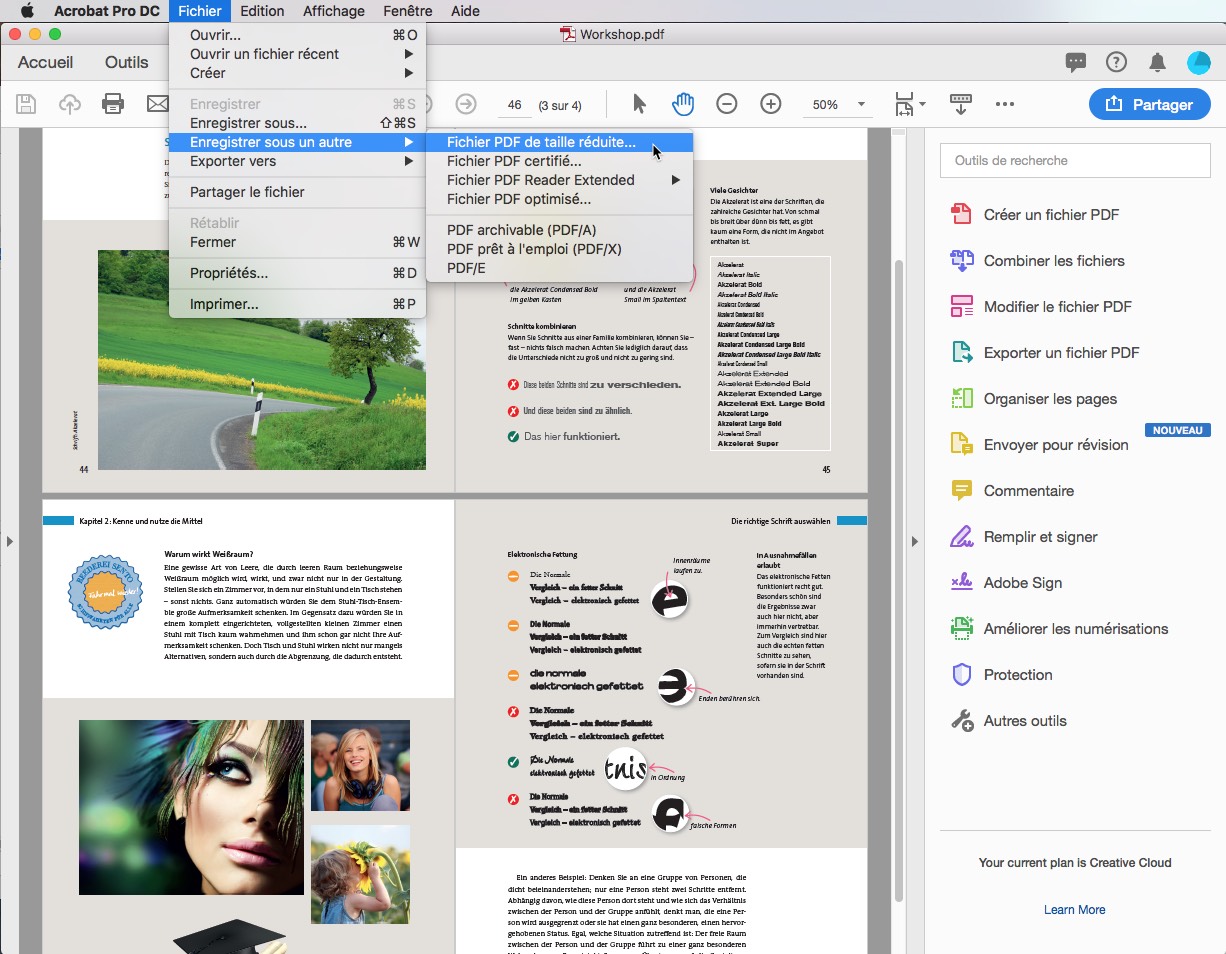The width and height of the screenshot is (1226, 954).
Task: Choose the PDF/E format
Action: 560,268
